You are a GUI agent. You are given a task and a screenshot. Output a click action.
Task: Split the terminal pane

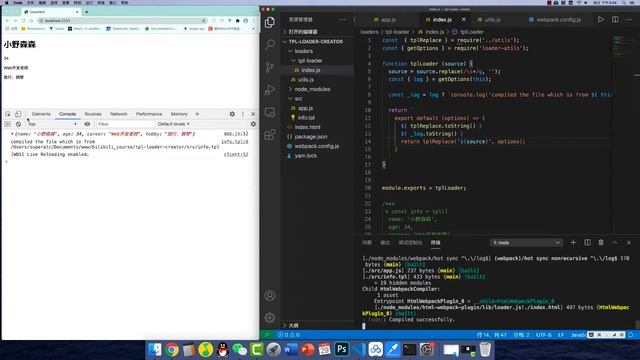click(x=587, y=242)
